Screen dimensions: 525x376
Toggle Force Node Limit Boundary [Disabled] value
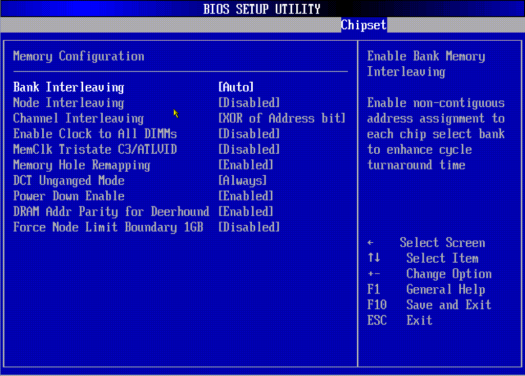tap(249, 227)
